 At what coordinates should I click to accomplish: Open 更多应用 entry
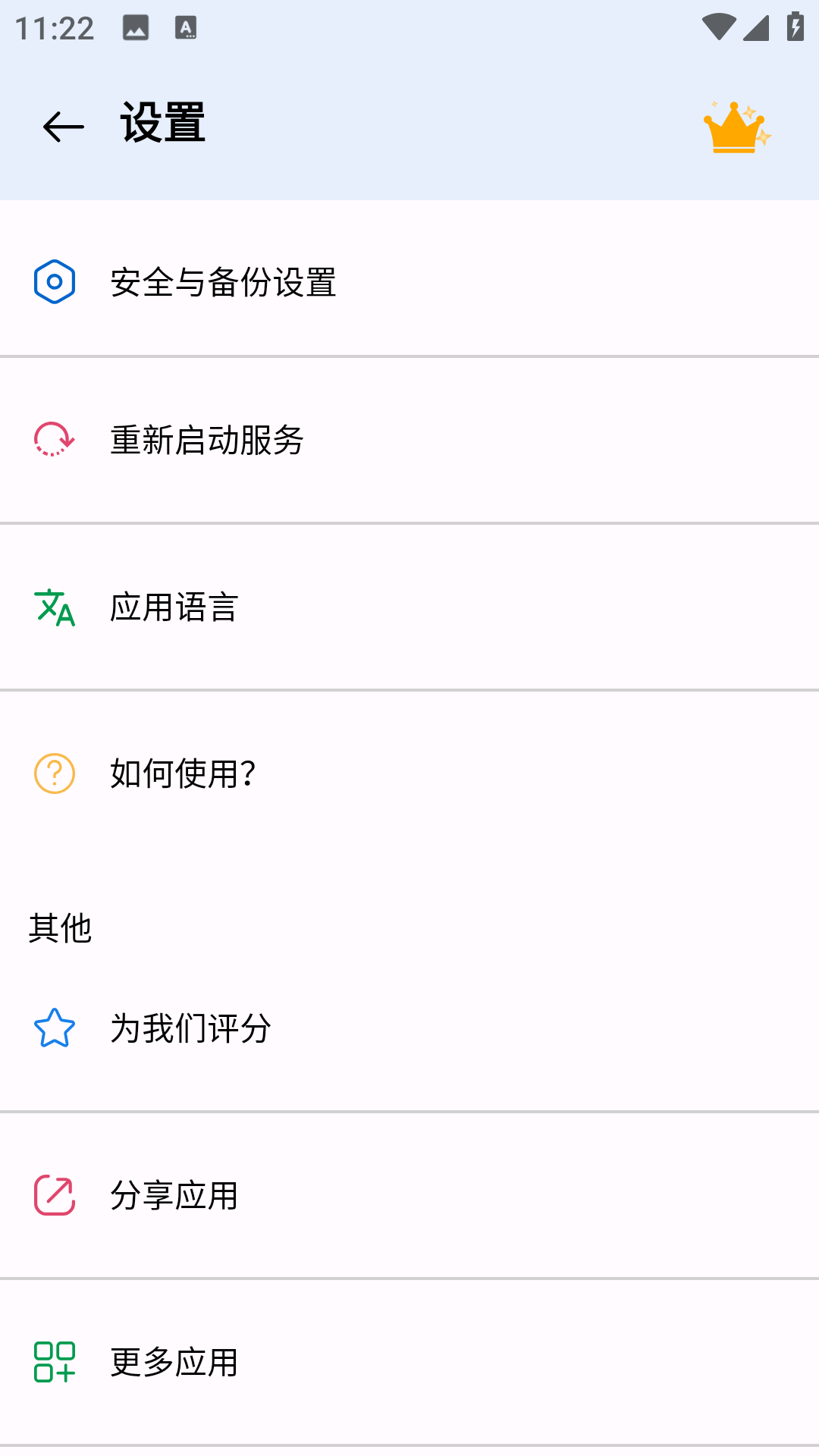tap(174, 1362)
